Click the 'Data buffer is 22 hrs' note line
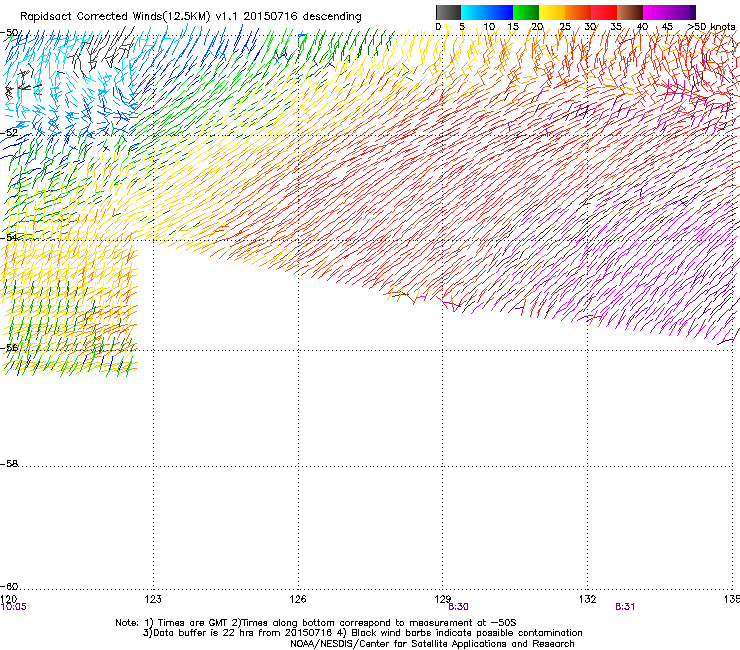 pos(362,633)
